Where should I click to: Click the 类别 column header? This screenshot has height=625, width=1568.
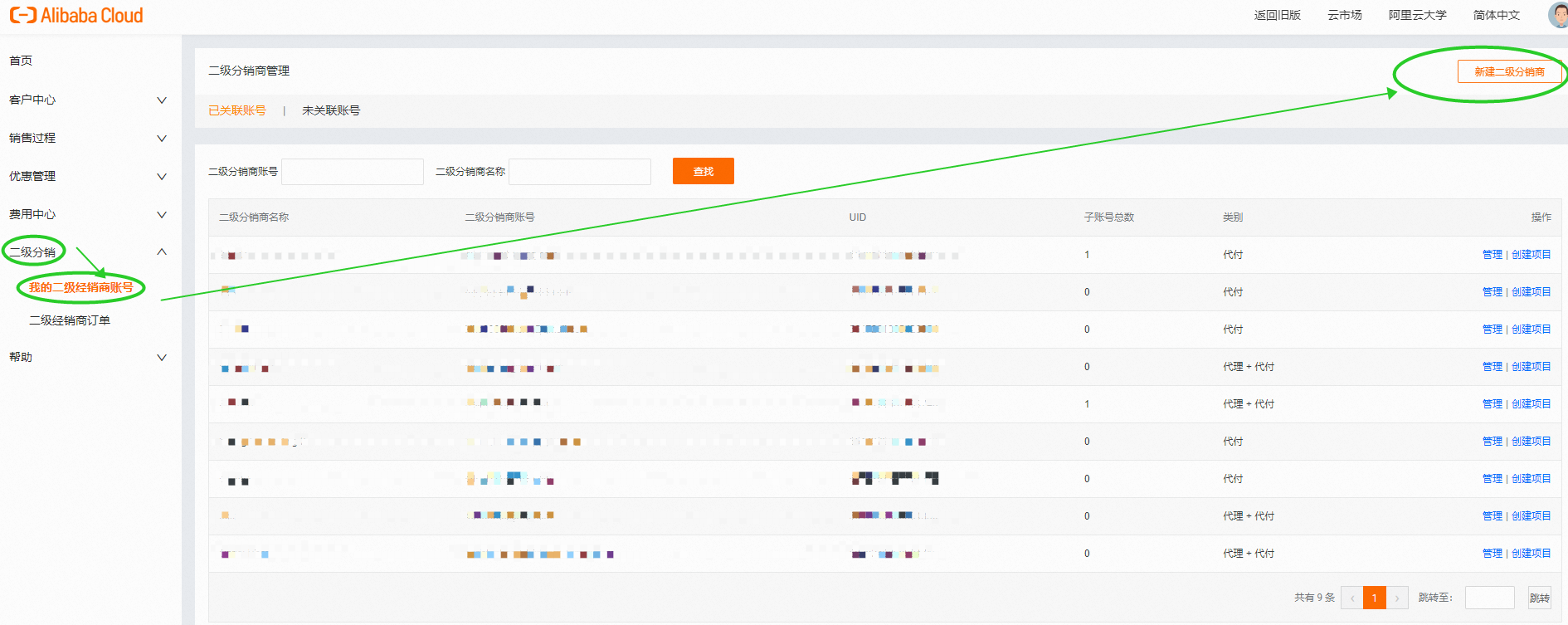click(x=1233, y=217)
